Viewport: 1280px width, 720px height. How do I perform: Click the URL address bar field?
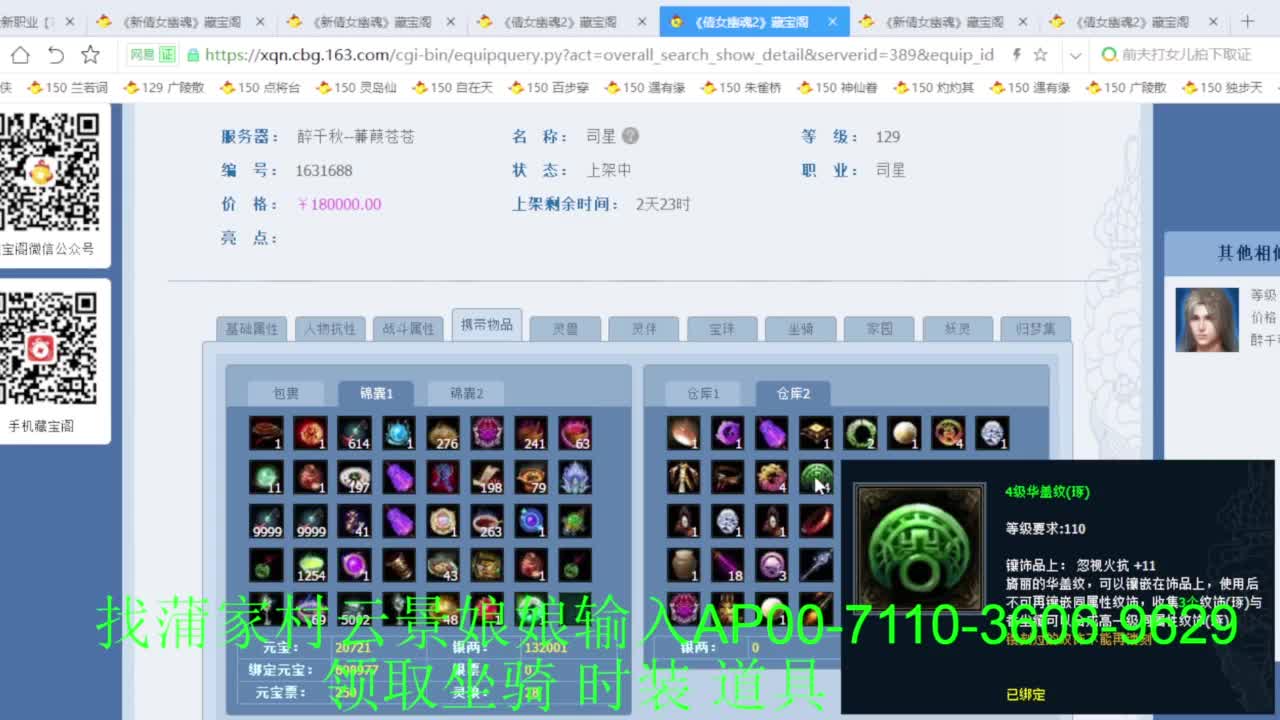coord(600,55)
